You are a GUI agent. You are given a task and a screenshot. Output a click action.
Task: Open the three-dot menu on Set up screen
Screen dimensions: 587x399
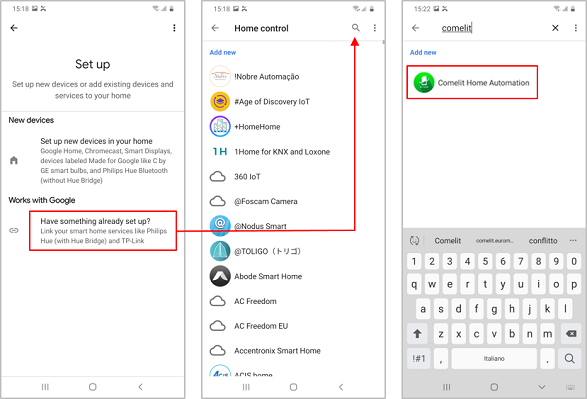coord(174,28)
